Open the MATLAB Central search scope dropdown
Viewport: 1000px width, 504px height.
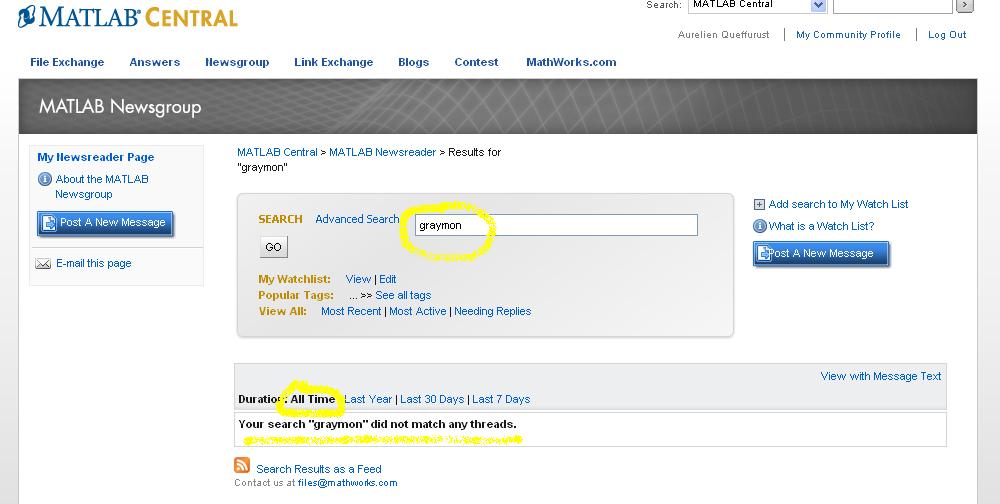tap(818, 6)
